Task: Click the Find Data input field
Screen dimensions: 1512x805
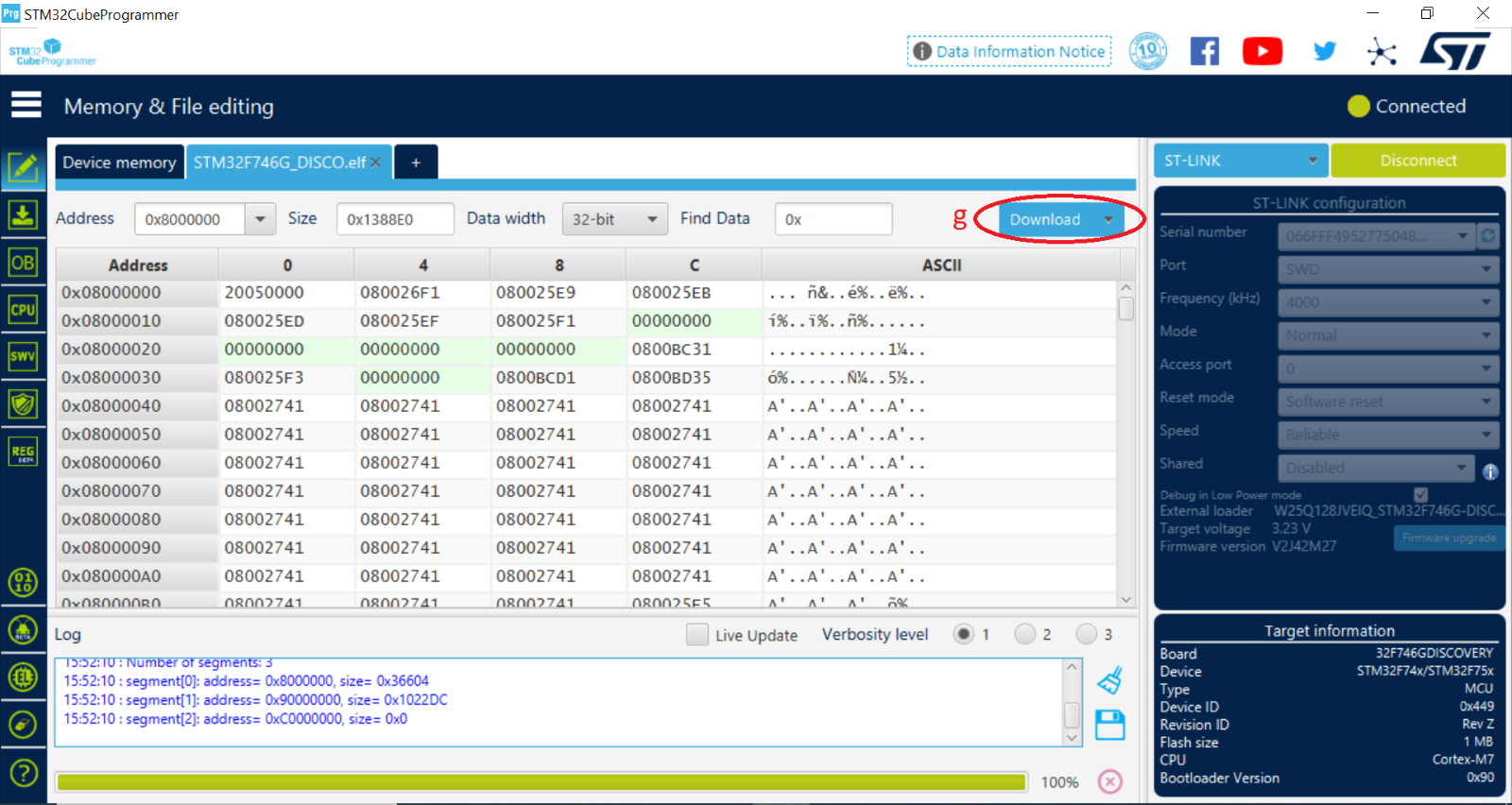Action: pyautogui.click(x=833, y=219)
